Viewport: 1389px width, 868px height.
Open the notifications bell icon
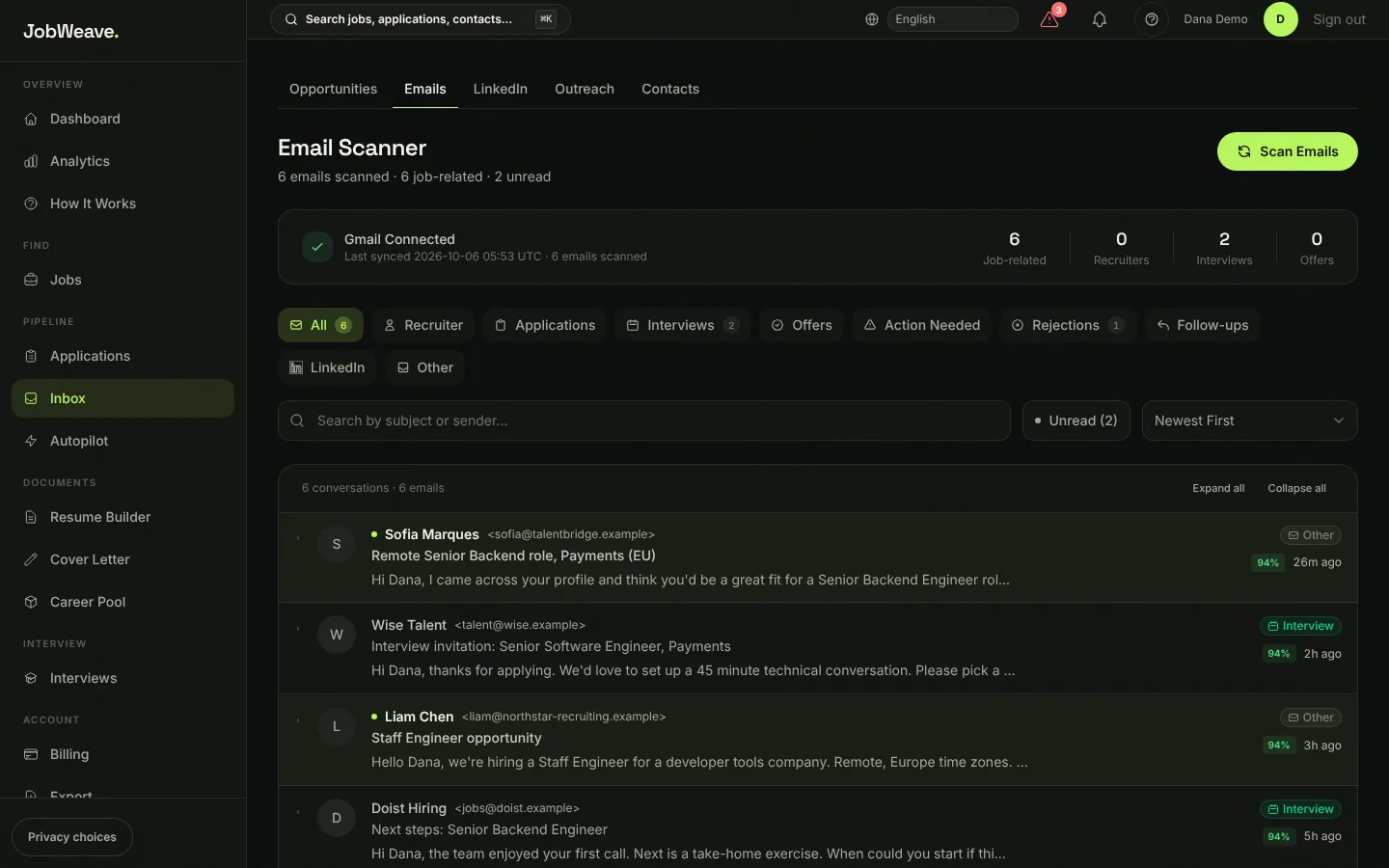1100,19
